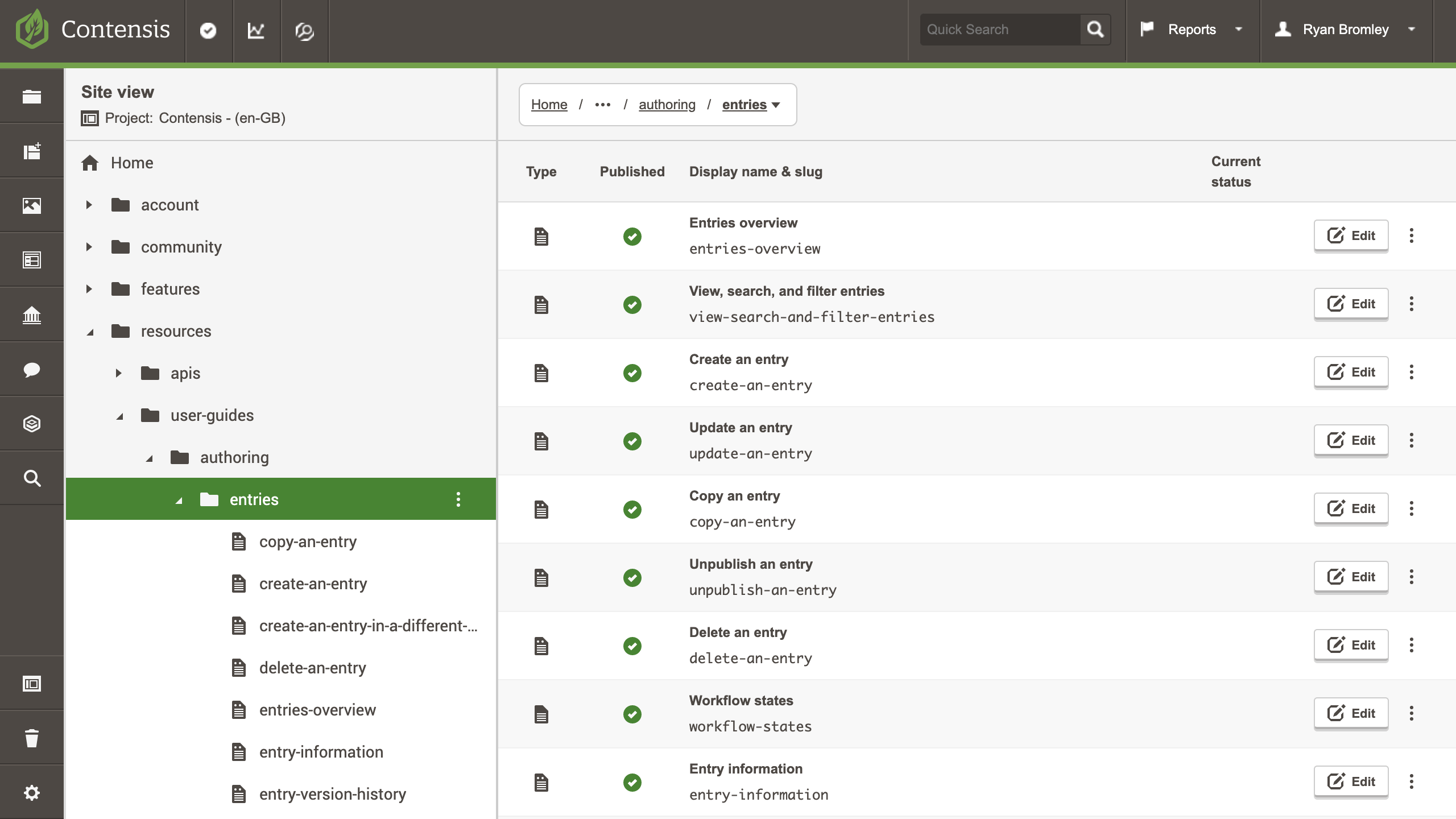Open more options for Entry information row
This screenshot has width=1456, height=819.
tap(1412, 781)
